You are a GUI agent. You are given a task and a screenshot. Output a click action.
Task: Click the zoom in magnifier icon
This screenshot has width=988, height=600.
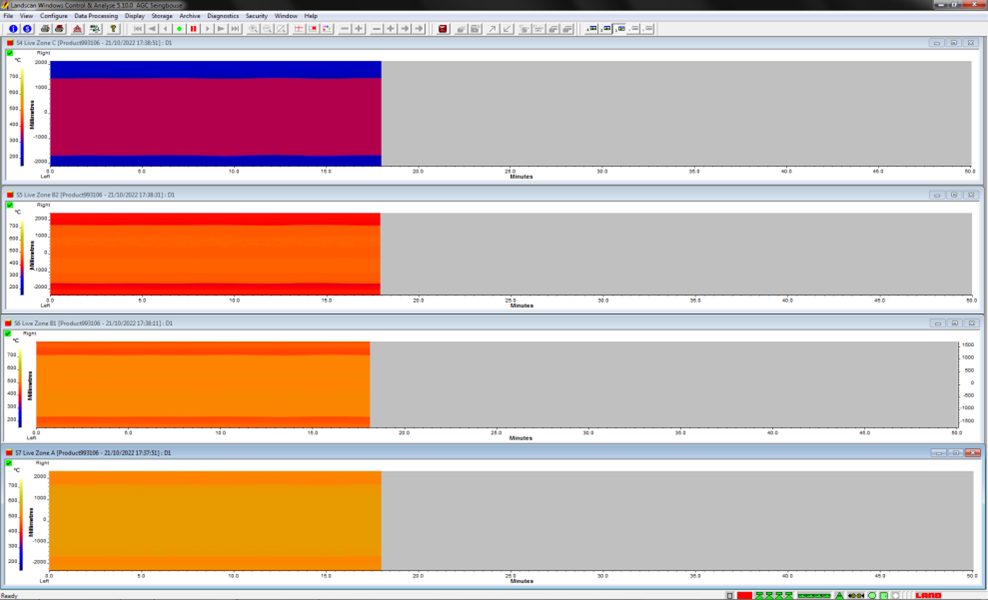(253, 29)
